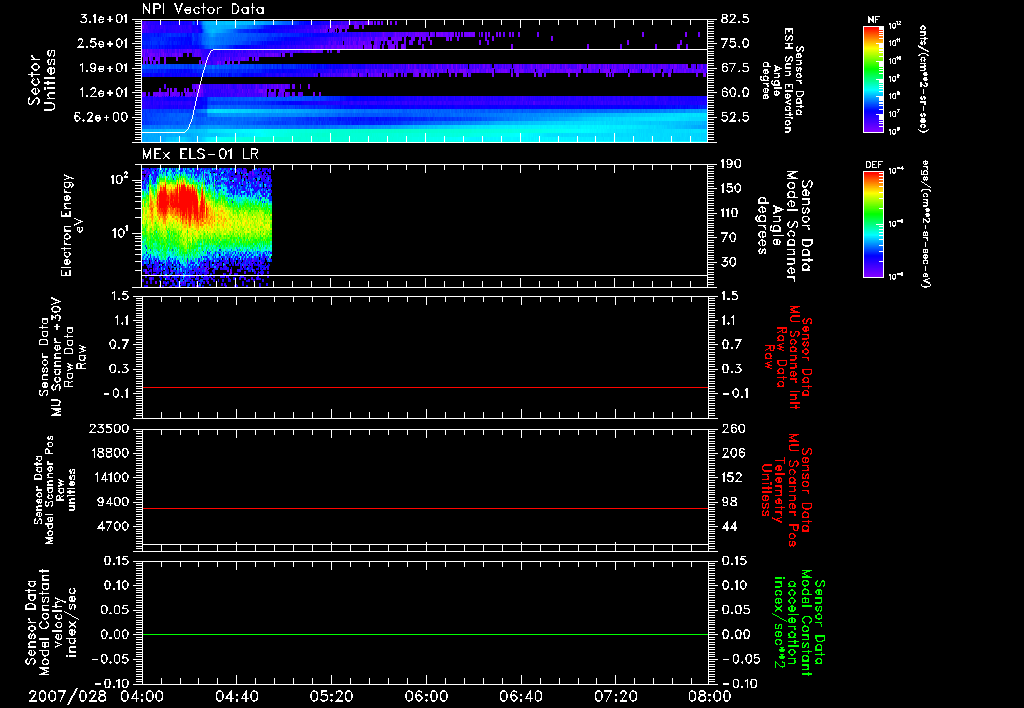
Task: Select the 'NPI Vector Data' panel title
Action: pyautogui.click(x=203, y=9)
